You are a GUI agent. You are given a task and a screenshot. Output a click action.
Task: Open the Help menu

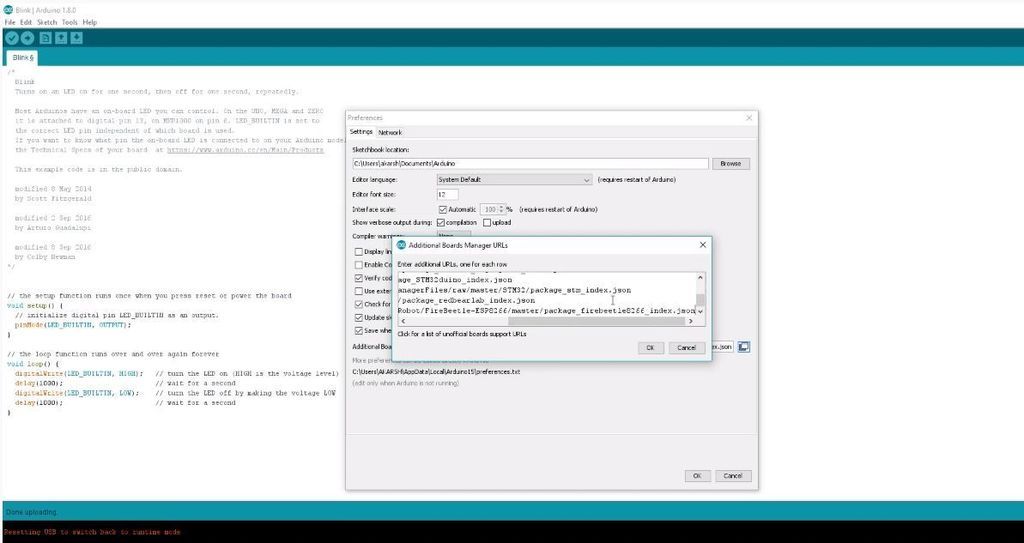click(89, 22)
